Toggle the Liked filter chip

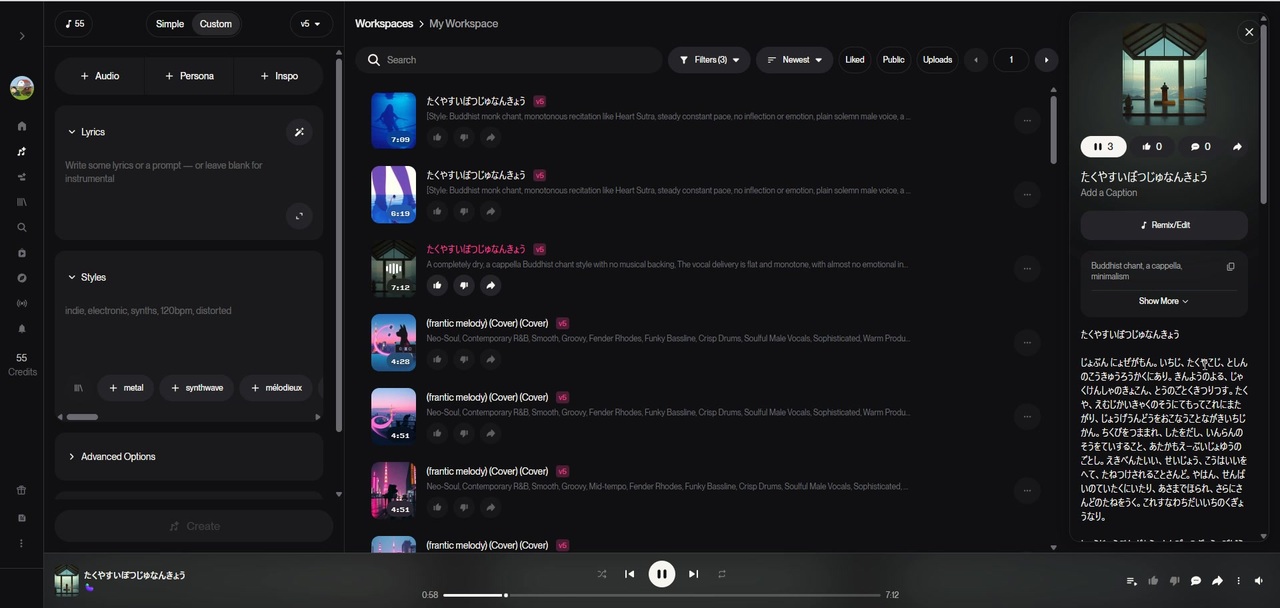[x=855, y=60]
